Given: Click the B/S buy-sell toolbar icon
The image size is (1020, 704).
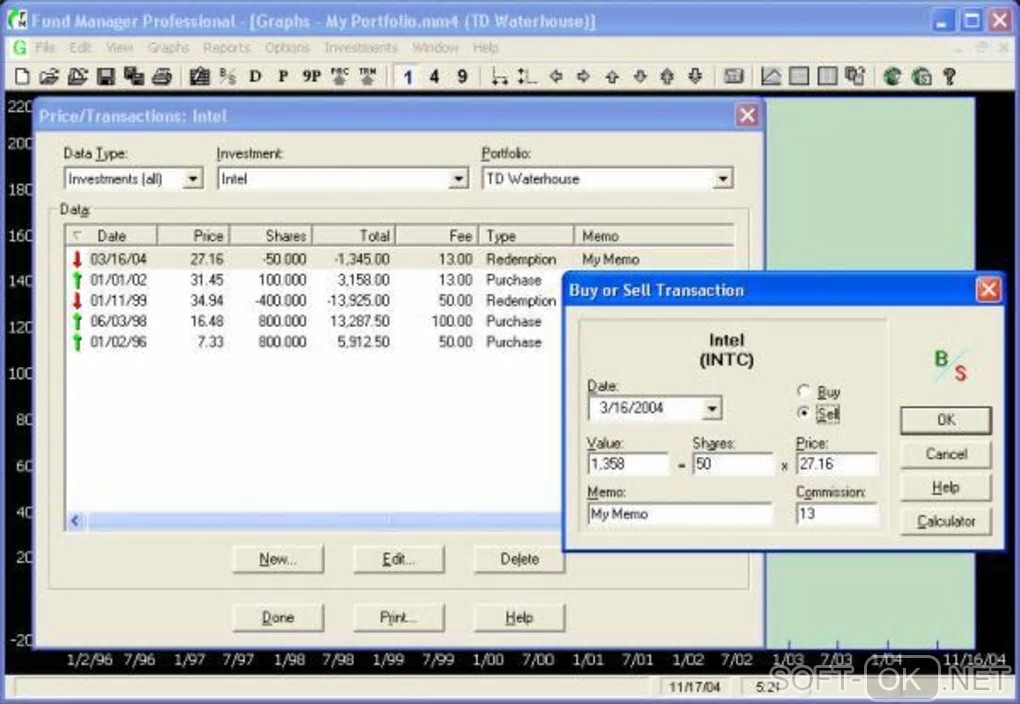Looking at the screenshot, I should coord(228,77).
